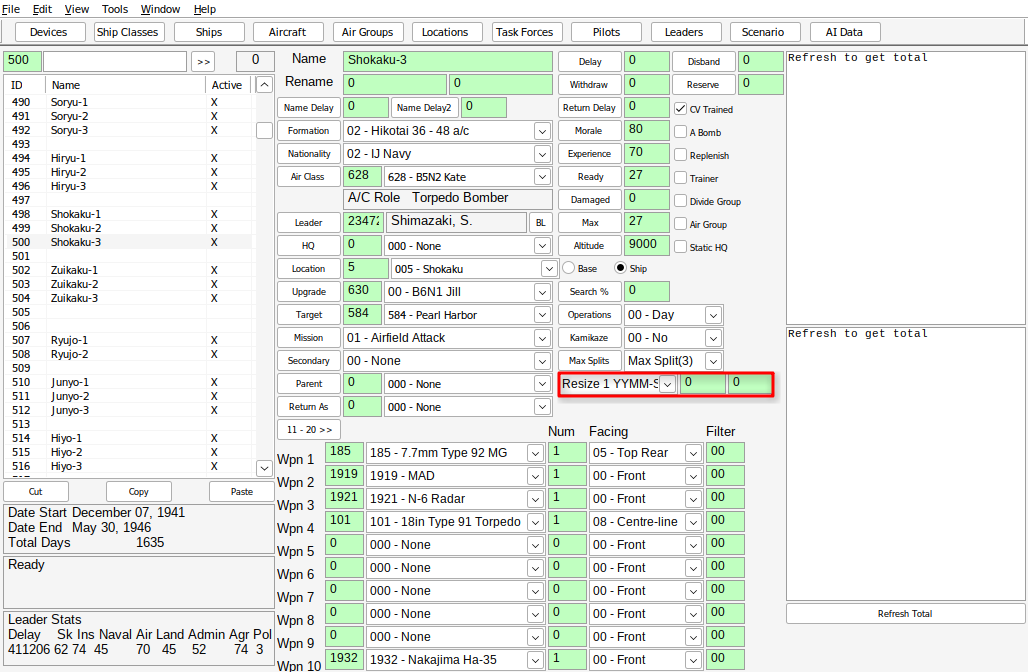Click the Altitude field showing 9000

646,245
